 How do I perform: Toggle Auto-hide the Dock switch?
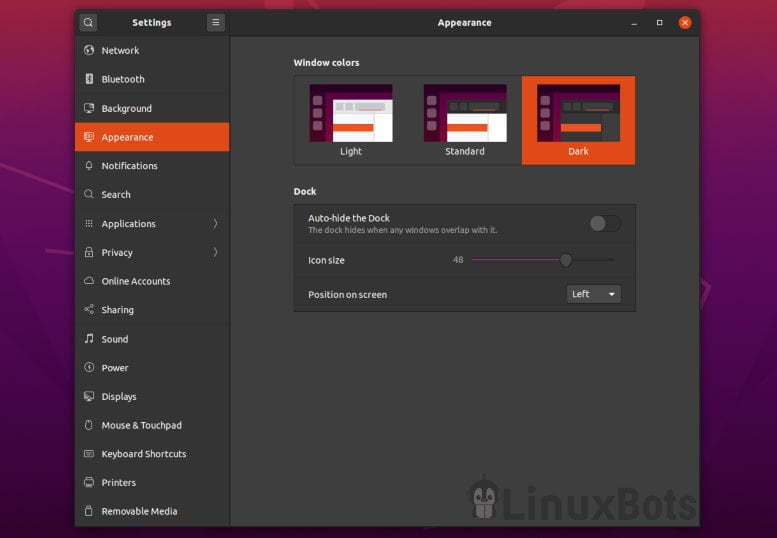click(x=605, y=223)
